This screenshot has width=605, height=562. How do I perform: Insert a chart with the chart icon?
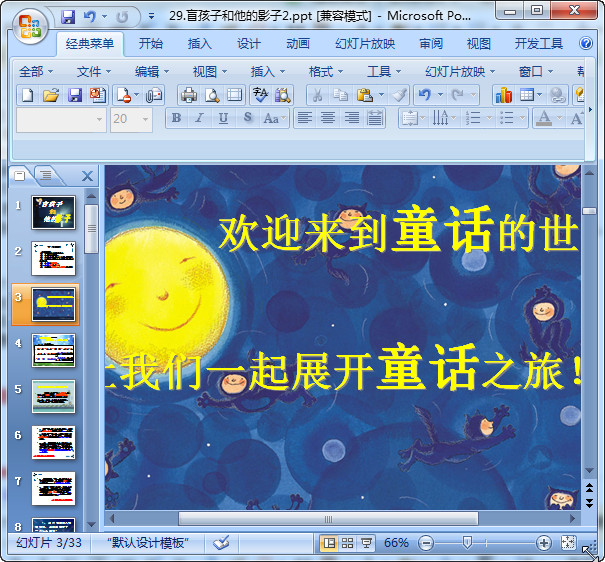pyautogui.click(x=504, y=95)
